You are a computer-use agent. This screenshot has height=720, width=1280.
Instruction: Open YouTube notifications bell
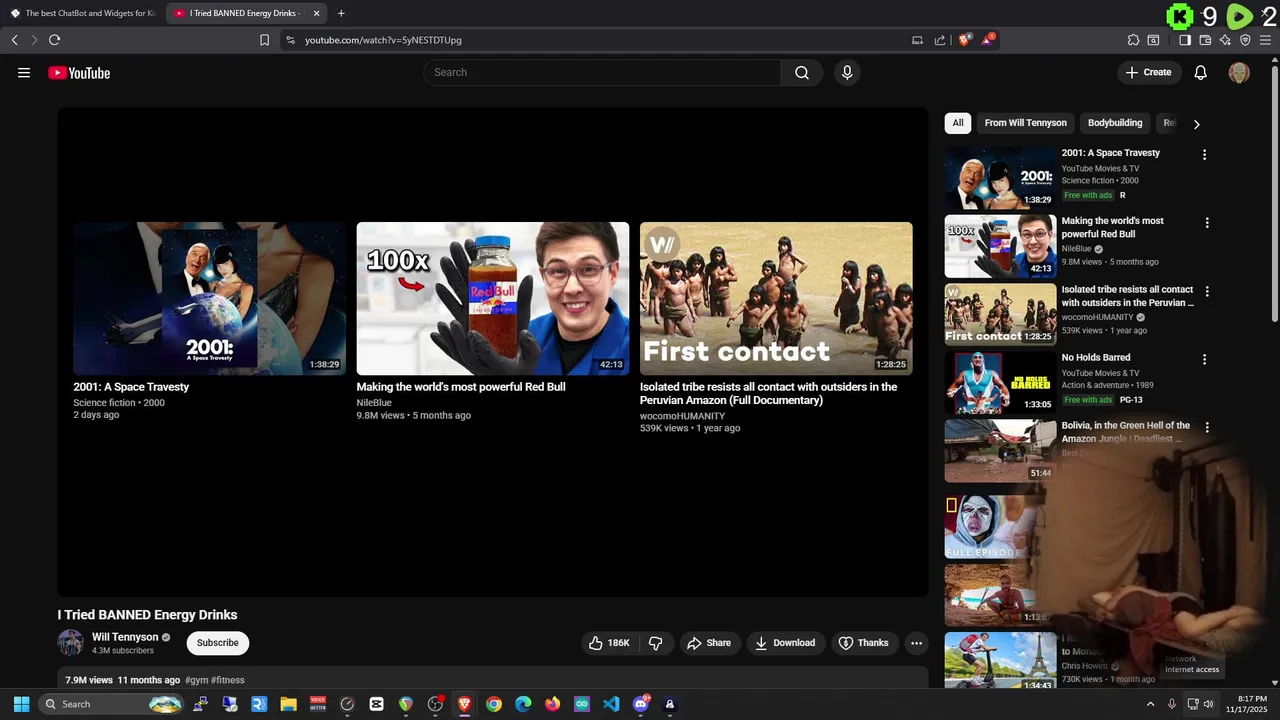coord(1201,72)
